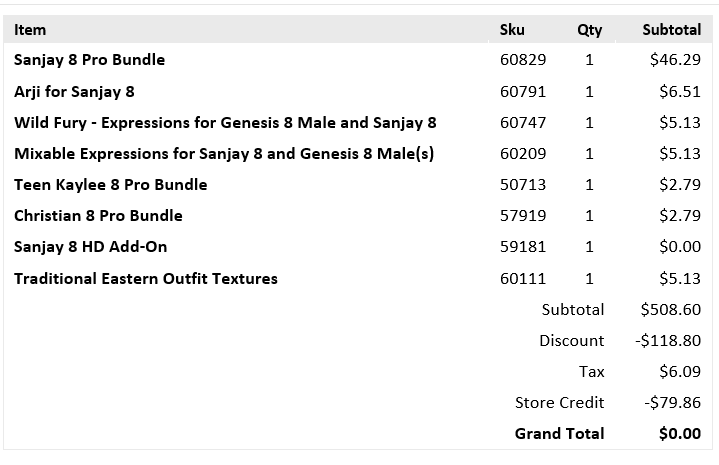
Task: Select SKU number 59181
Action: click(523, 247)
